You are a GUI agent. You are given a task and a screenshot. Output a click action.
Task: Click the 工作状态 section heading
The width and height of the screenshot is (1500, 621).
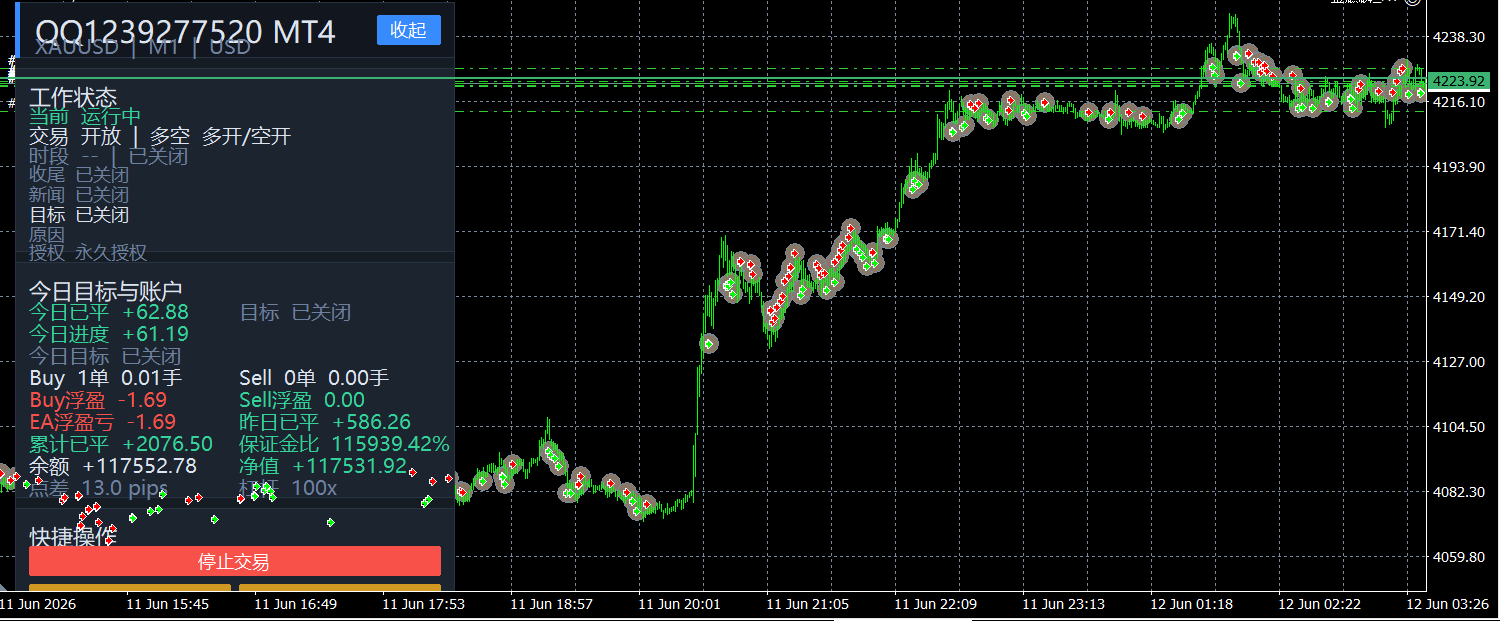click(x=74, y=97)
